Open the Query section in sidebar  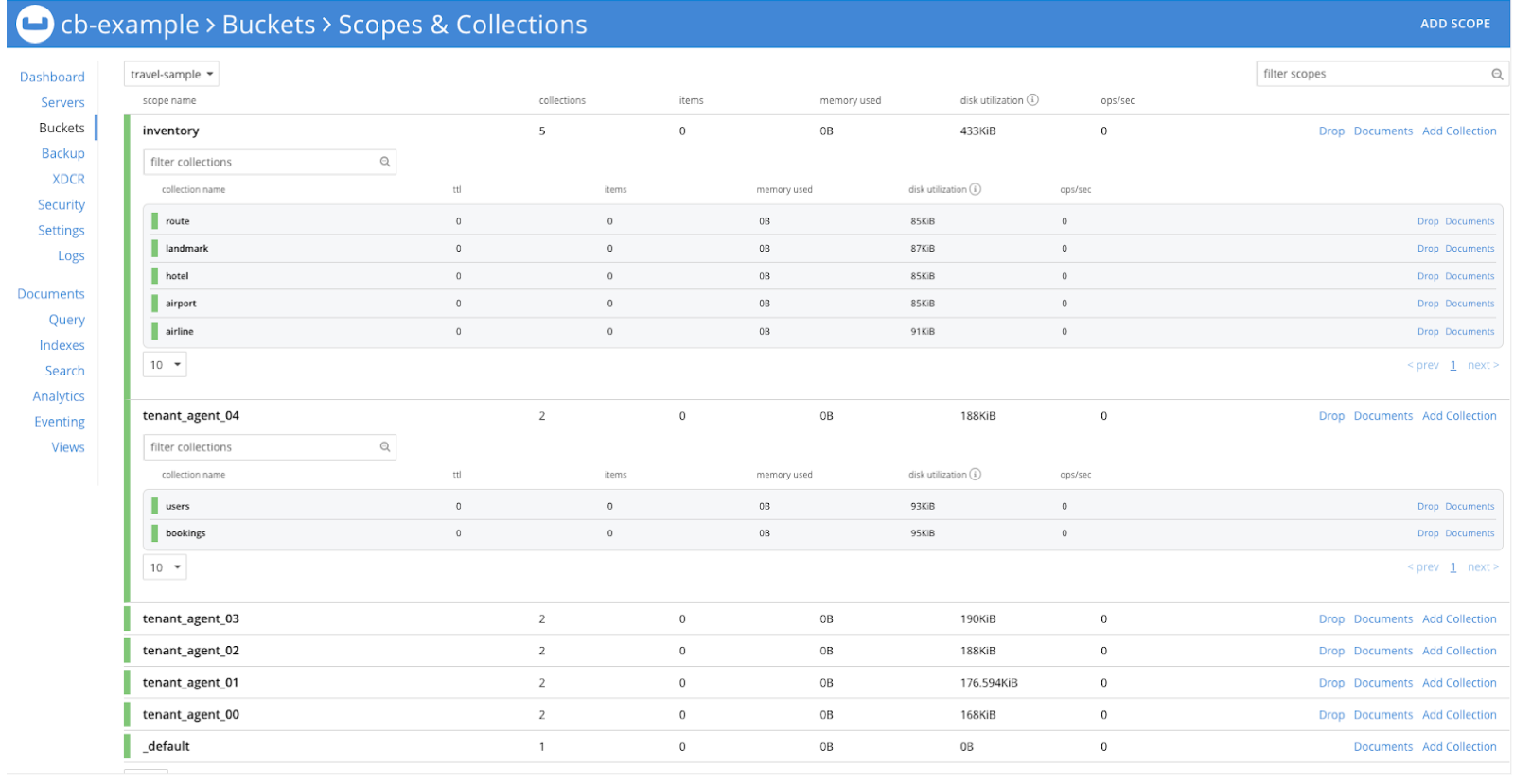coord(66,320)
